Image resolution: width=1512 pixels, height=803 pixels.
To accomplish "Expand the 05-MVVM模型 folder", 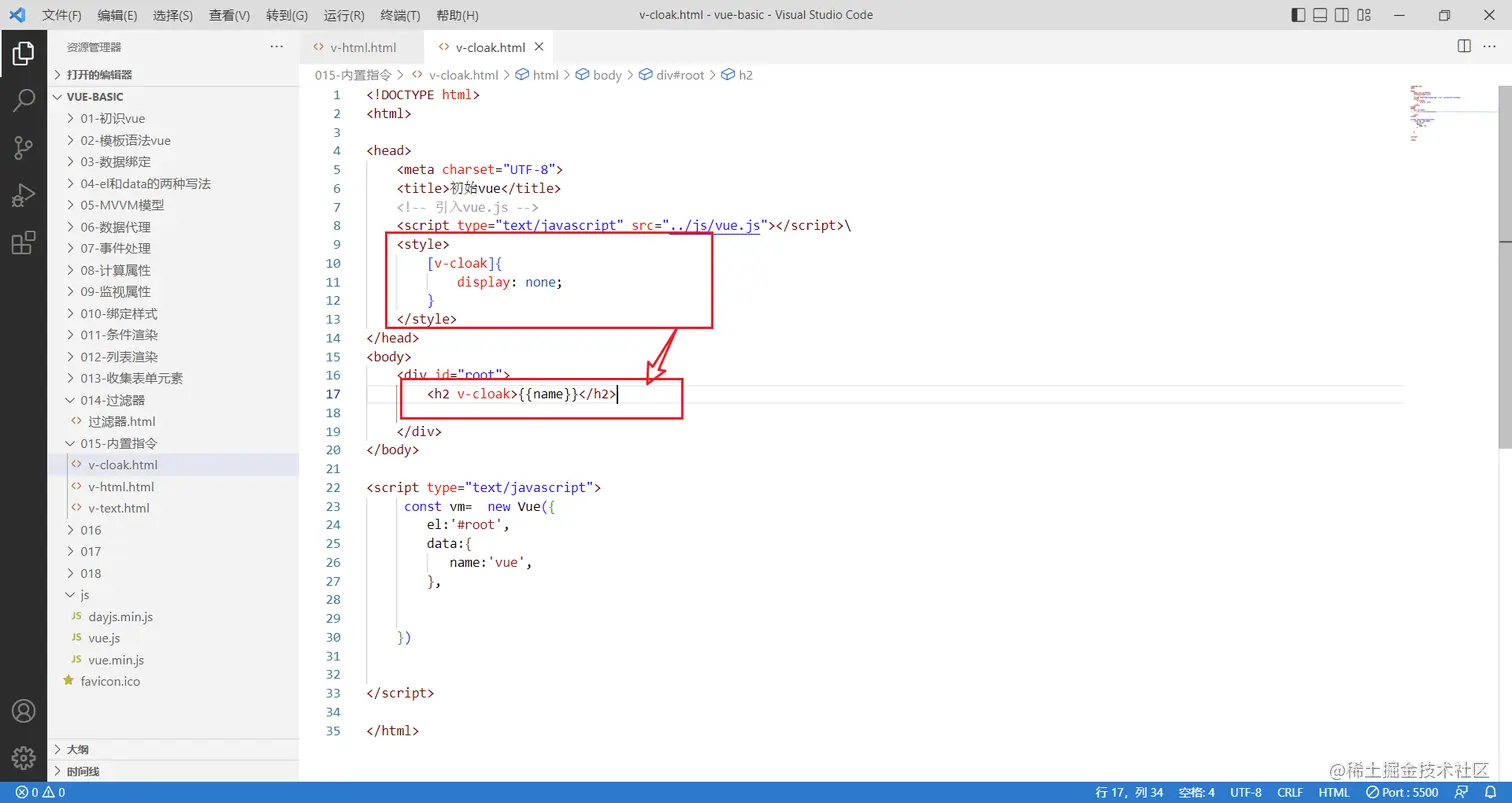I will coord(174,205).
